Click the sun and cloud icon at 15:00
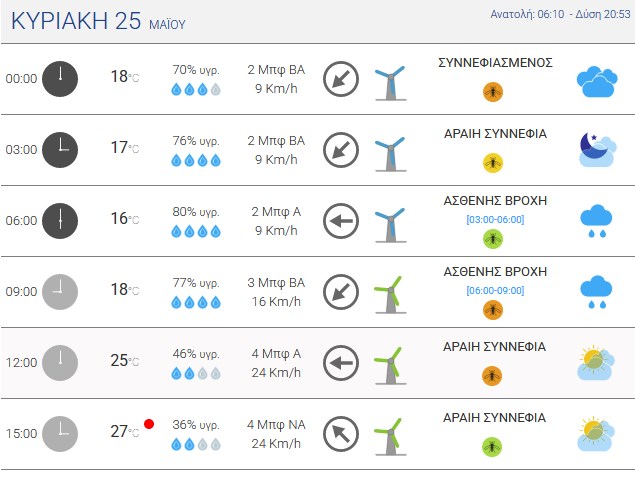Image resolution: width=635 pixels, height=477 pixels. (x=596, y=434)
